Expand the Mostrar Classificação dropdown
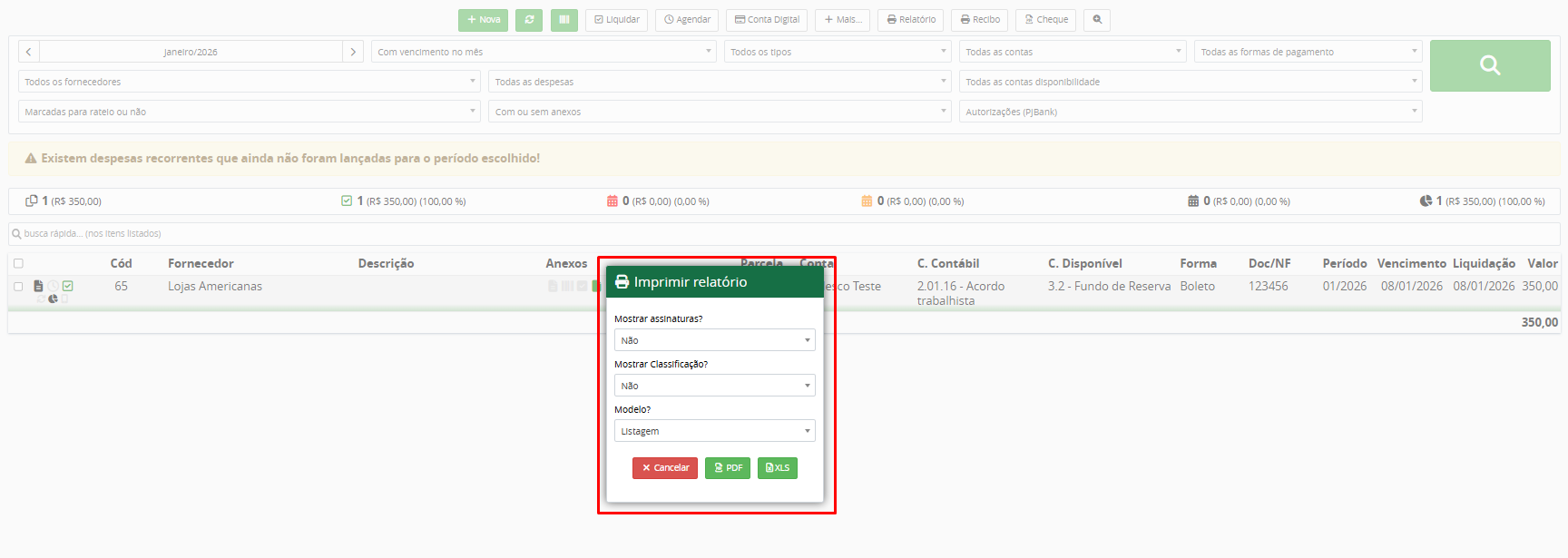 (x=714, y=386)
